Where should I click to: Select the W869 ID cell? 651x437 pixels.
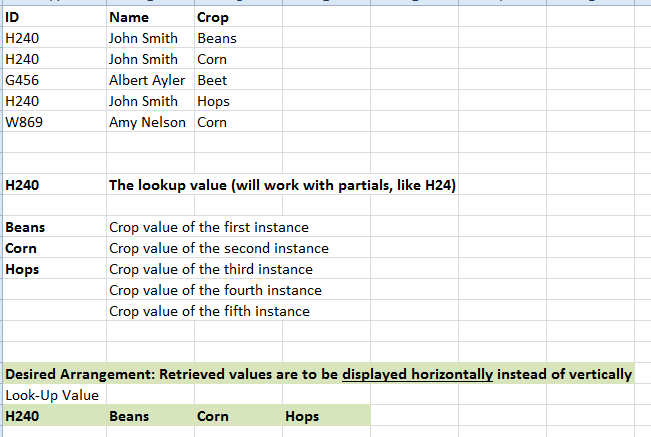[x=54, y=122]
